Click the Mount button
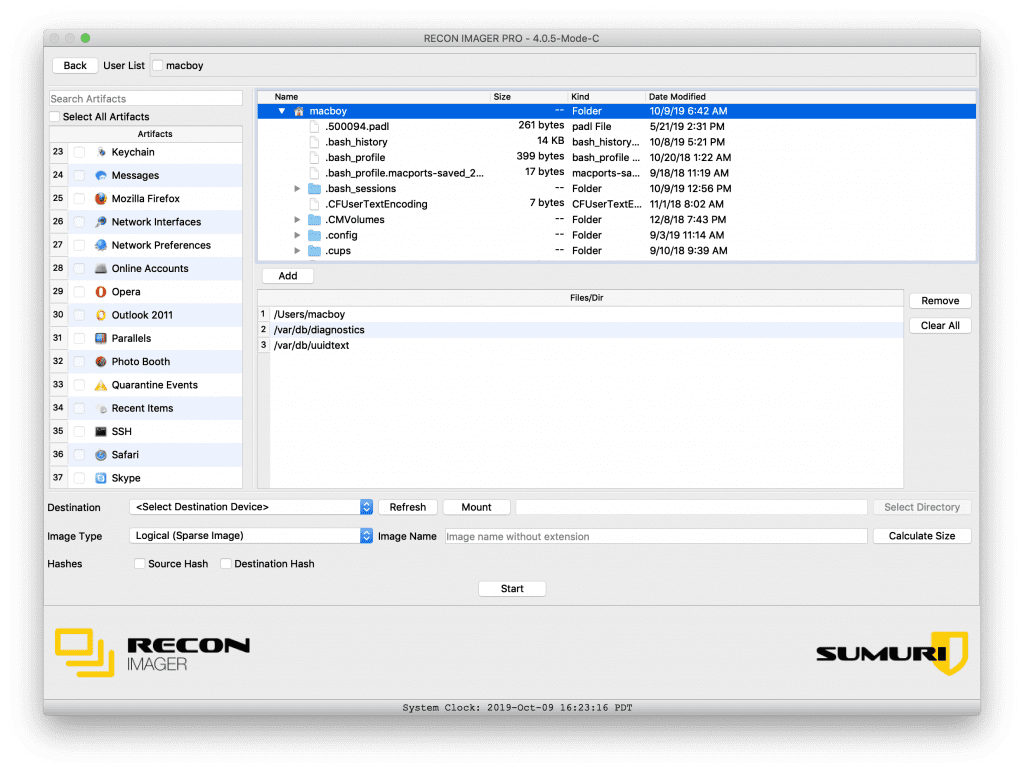The width and height of the screenshot is (1024, 773). tap(476, 507)
